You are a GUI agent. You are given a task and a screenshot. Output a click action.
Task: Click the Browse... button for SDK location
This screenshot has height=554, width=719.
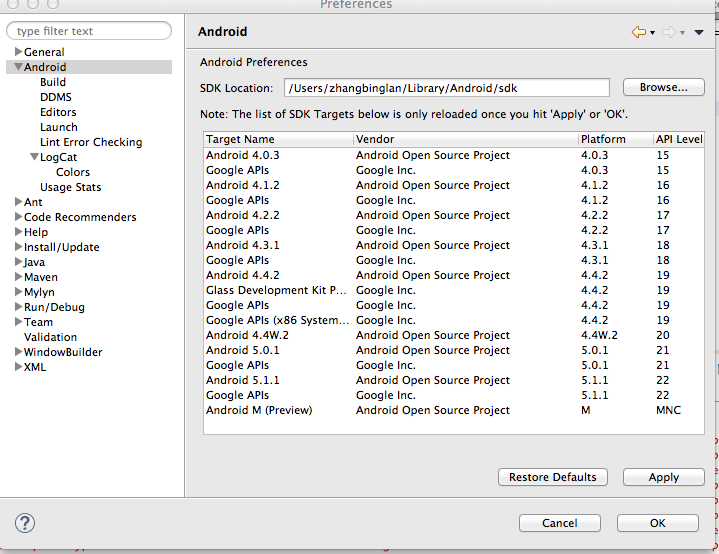[x=663, y=88]
